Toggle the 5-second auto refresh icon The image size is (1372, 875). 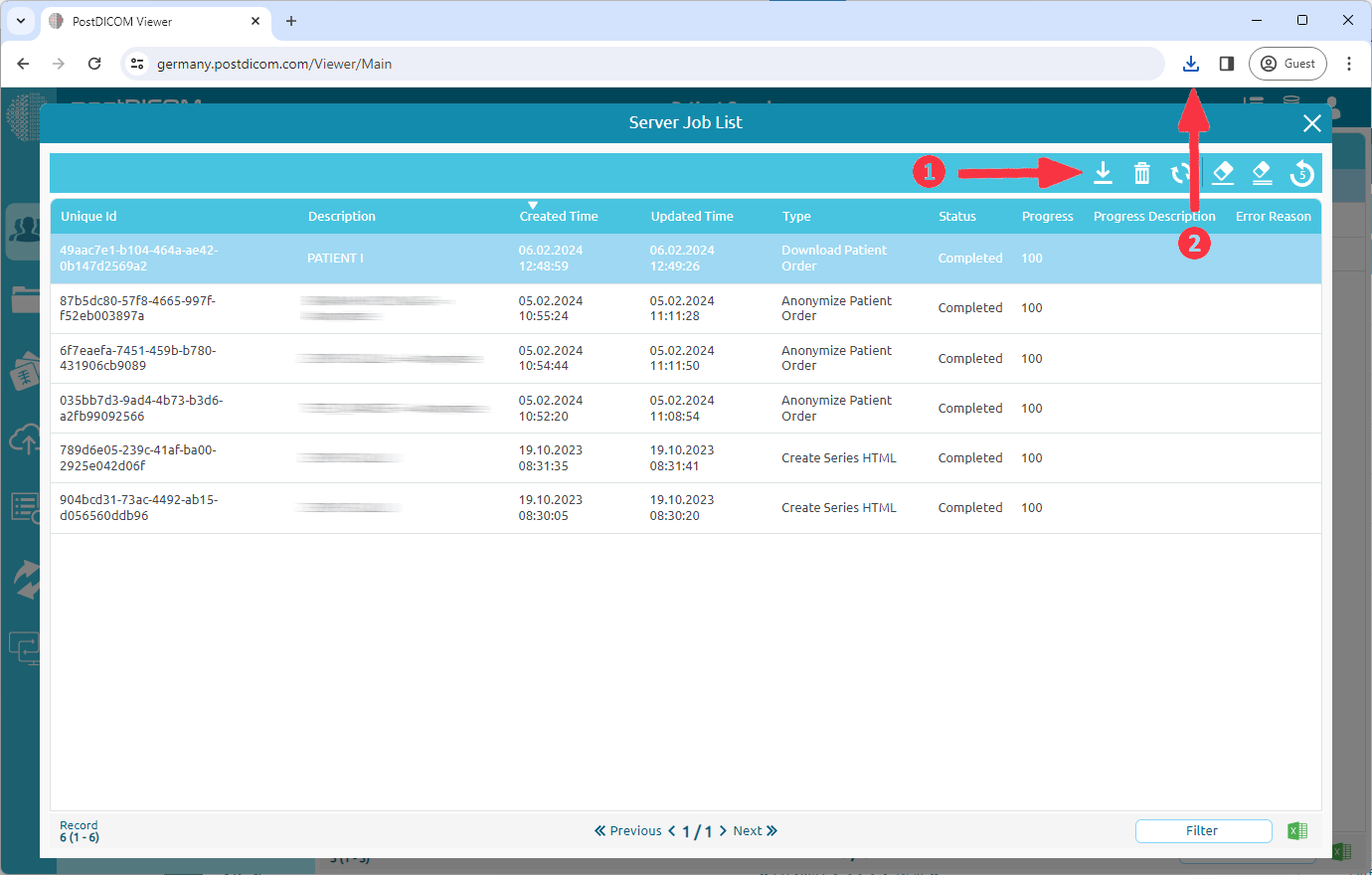coord(1301,173)
